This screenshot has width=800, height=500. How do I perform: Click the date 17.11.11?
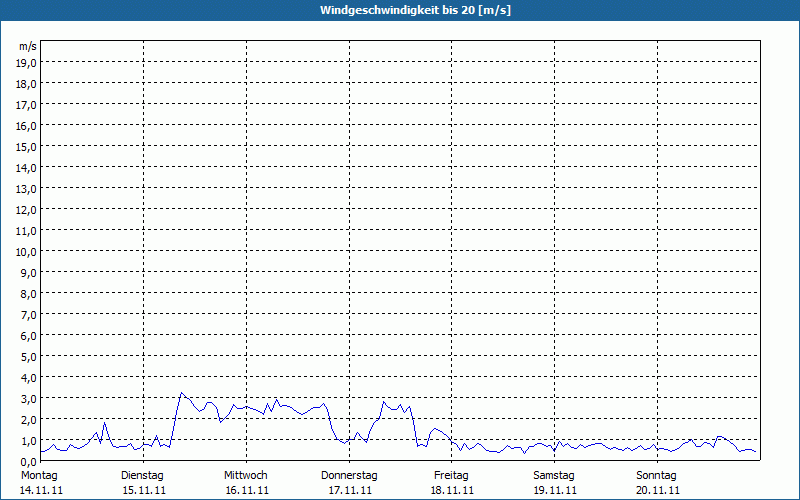[x=350, y=491]
